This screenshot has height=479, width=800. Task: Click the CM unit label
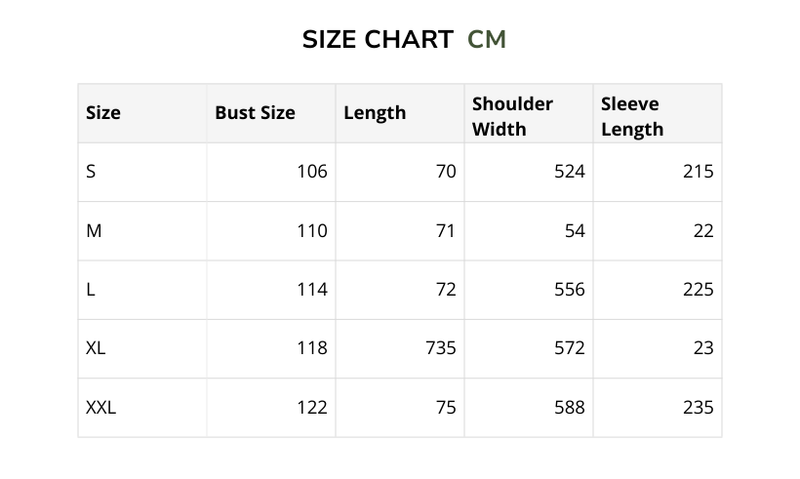click(x=487, y=40)
